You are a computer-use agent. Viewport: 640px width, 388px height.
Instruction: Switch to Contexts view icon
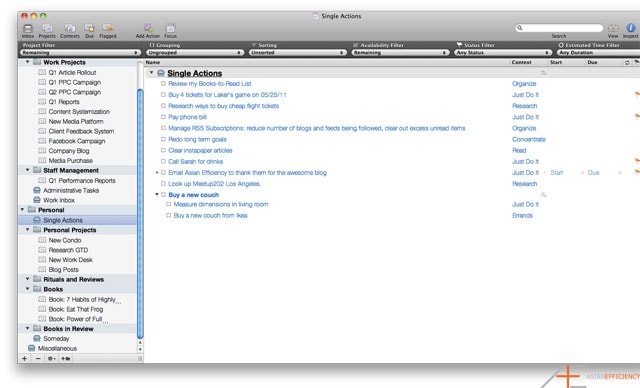coord(70,28)
